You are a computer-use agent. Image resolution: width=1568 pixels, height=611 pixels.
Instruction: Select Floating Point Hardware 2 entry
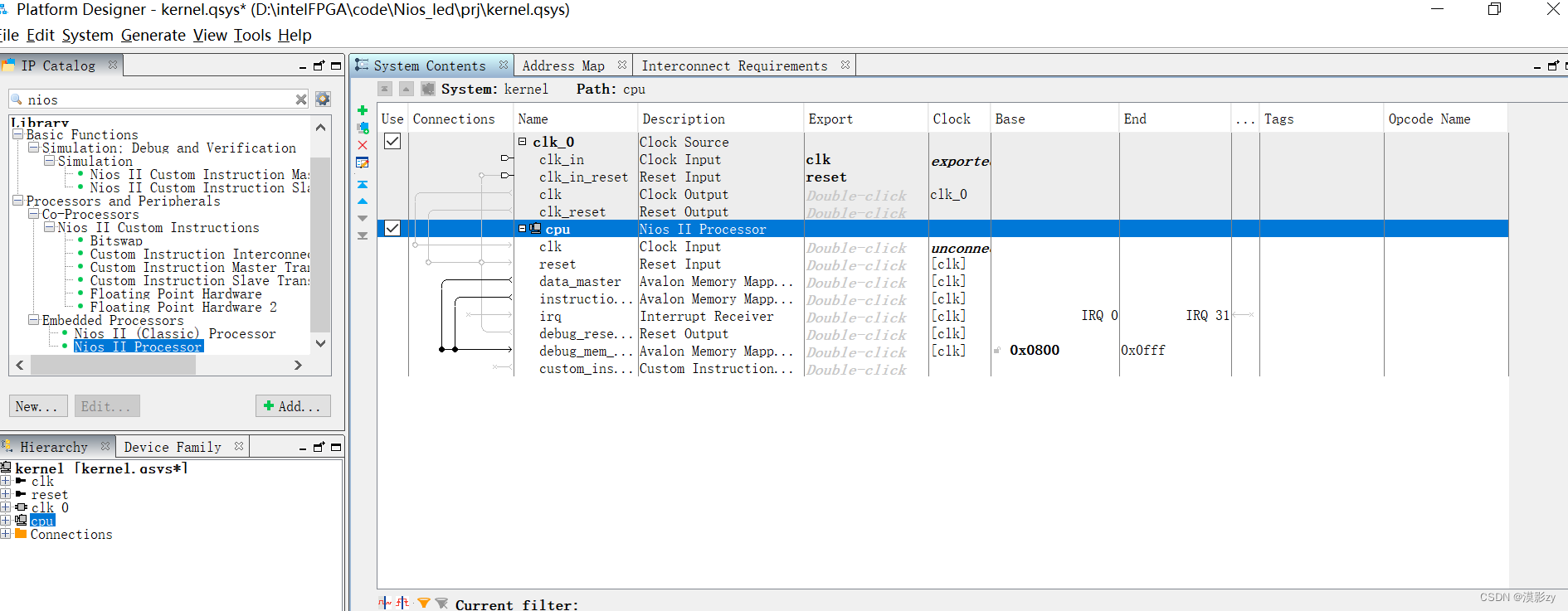[183, 307]
